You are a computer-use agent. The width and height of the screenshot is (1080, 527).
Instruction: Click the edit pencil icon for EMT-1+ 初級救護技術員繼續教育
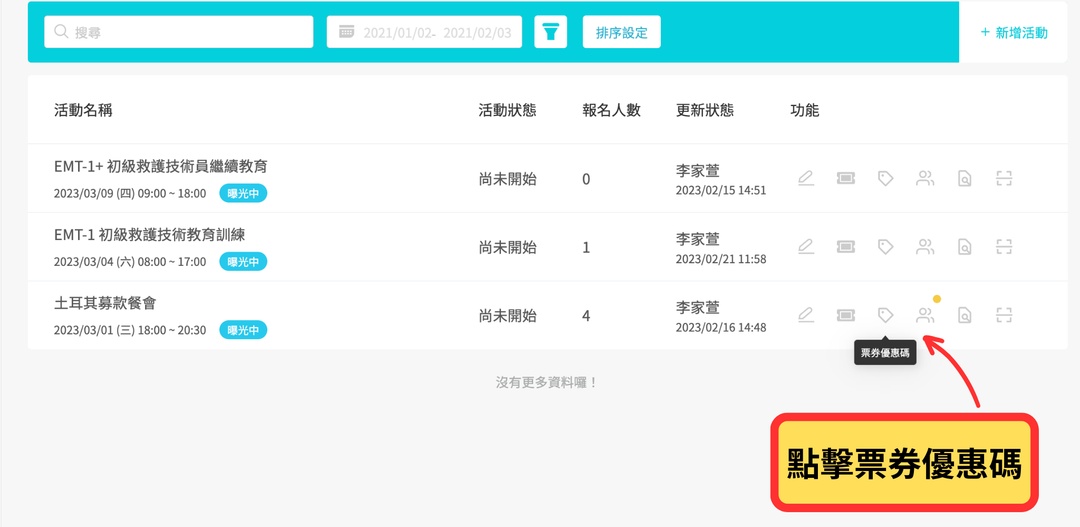tap(806, 179)
